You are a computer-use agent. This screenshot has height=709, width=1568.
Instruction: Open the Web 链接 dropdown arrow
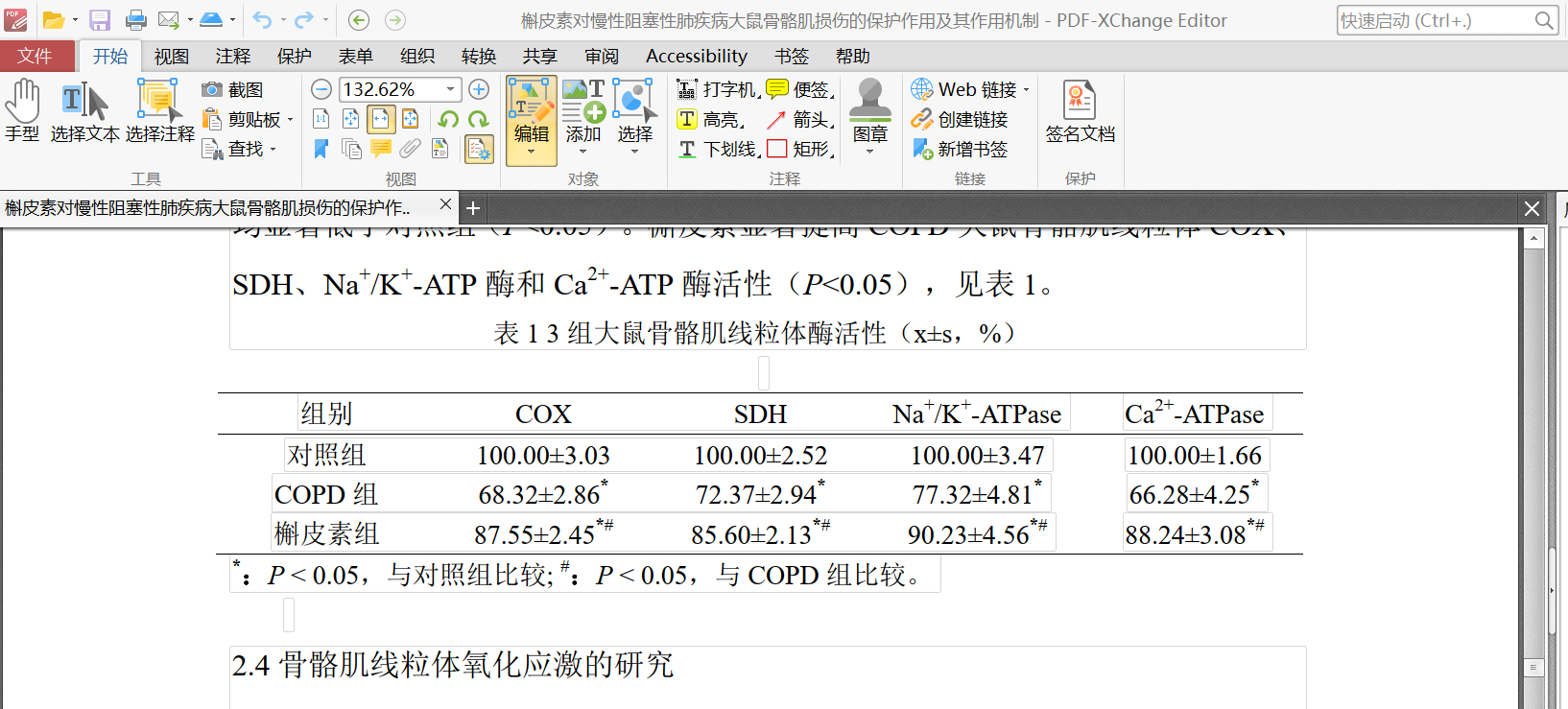click(1026, 90)
